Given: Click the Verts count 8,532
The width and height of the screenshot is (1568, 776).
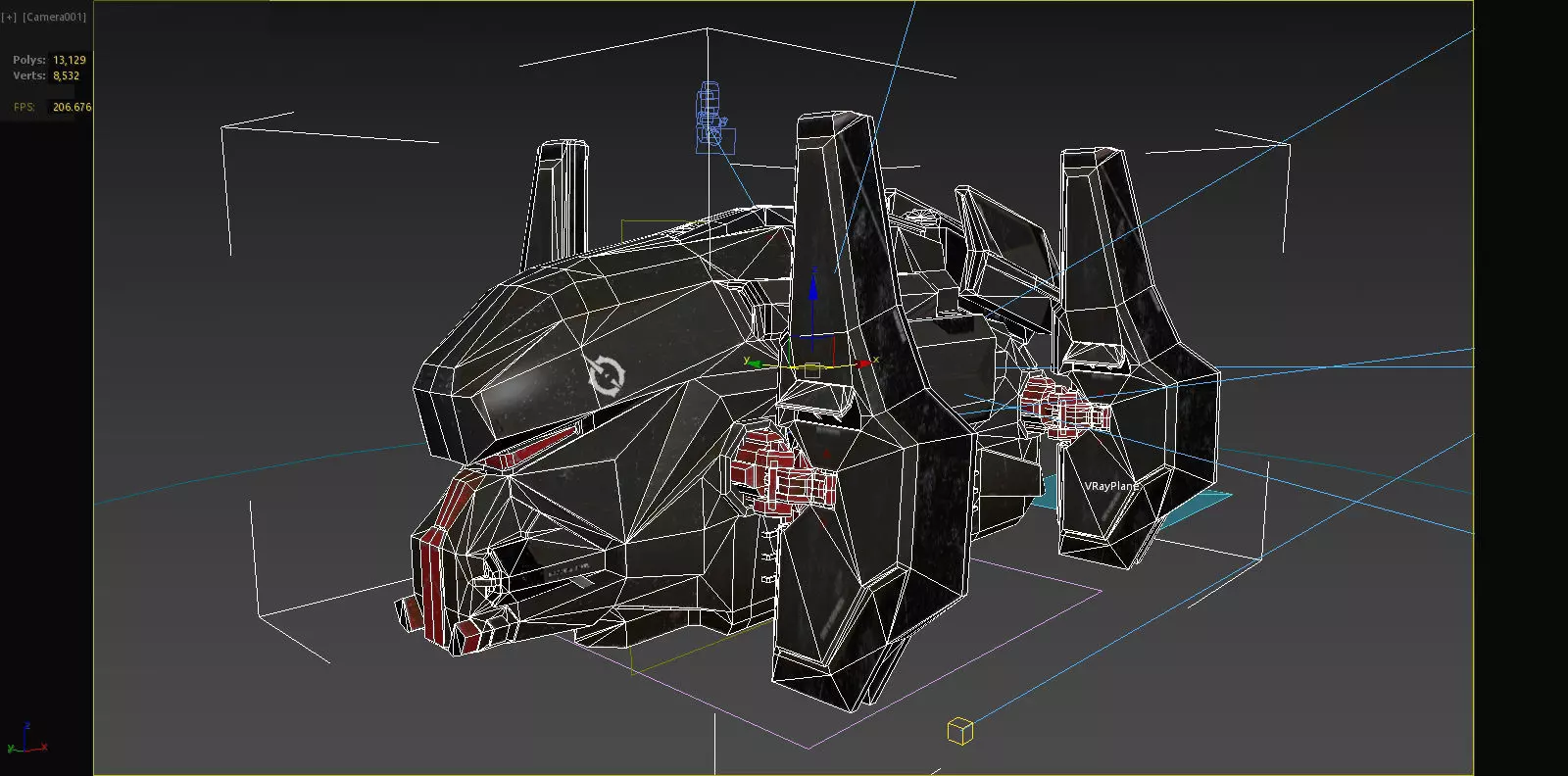Looking at the screenshot, I should pyautogui.click(x=67, y=75).
